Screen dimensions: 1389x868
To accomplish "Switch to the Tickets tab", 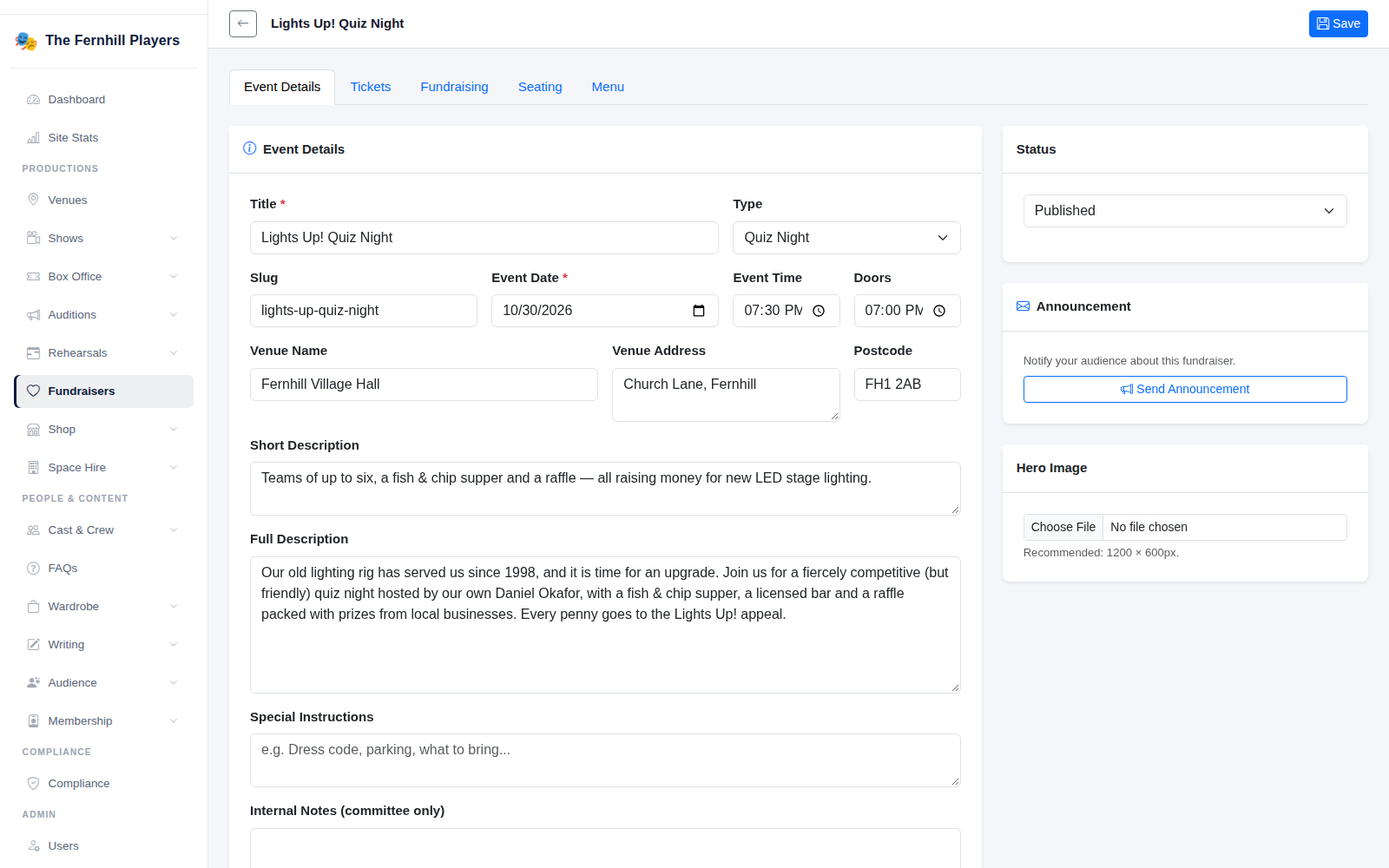I will (x=371, y=87).
